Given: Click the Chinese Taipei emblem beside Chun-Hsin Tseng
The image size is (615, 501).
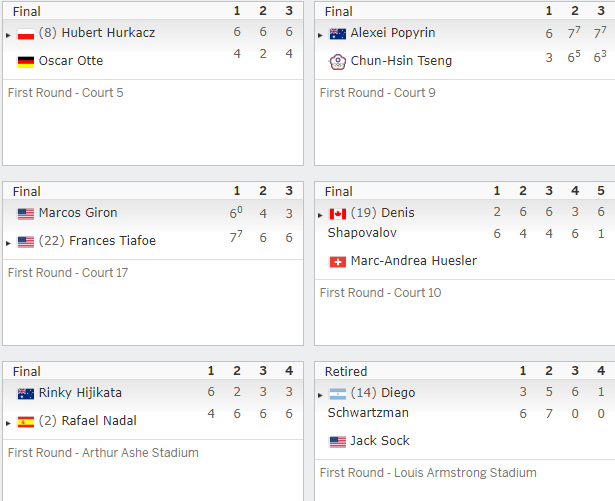Looking at the screenshot, I should click(x=338, y=62).
